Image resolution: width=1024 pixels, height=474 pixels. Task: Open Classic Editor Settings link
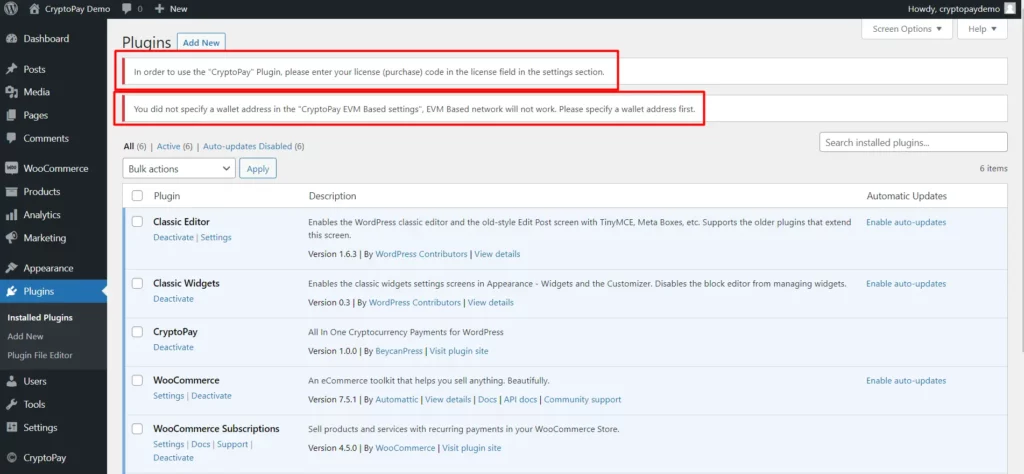[216, 238]
